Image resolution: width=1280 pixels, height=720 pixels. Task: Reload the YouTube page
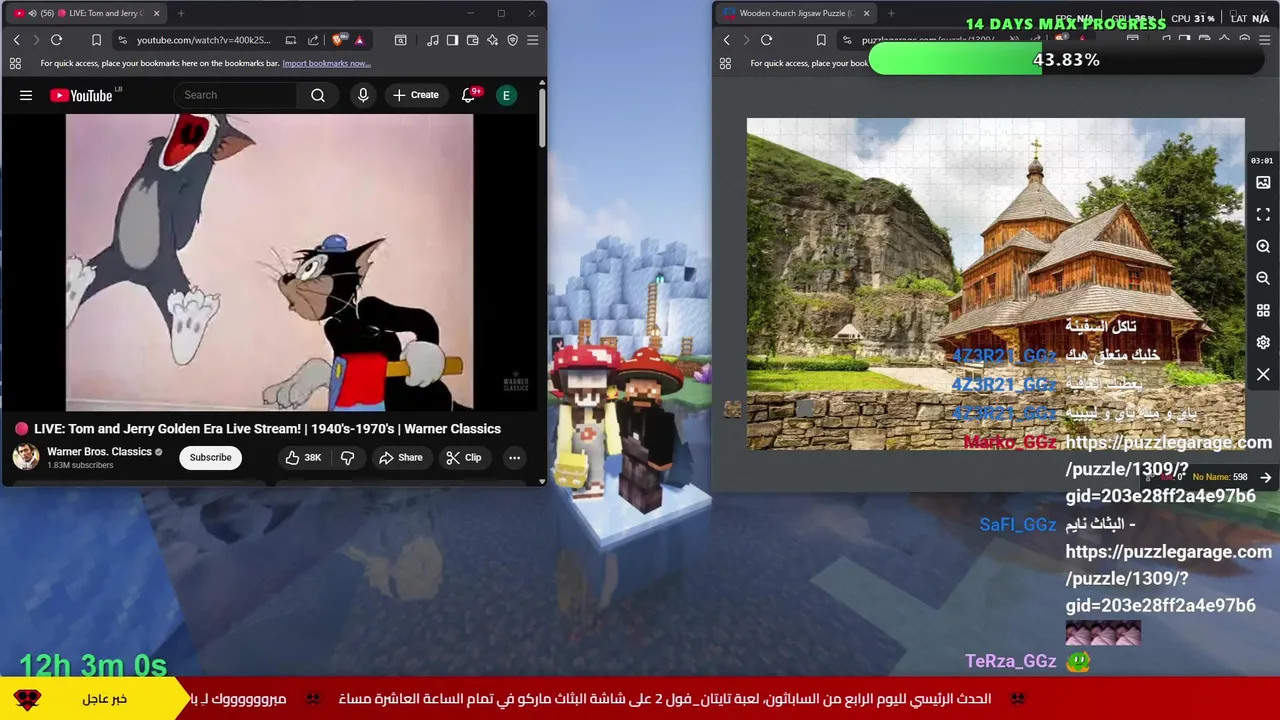click(56, 40)
